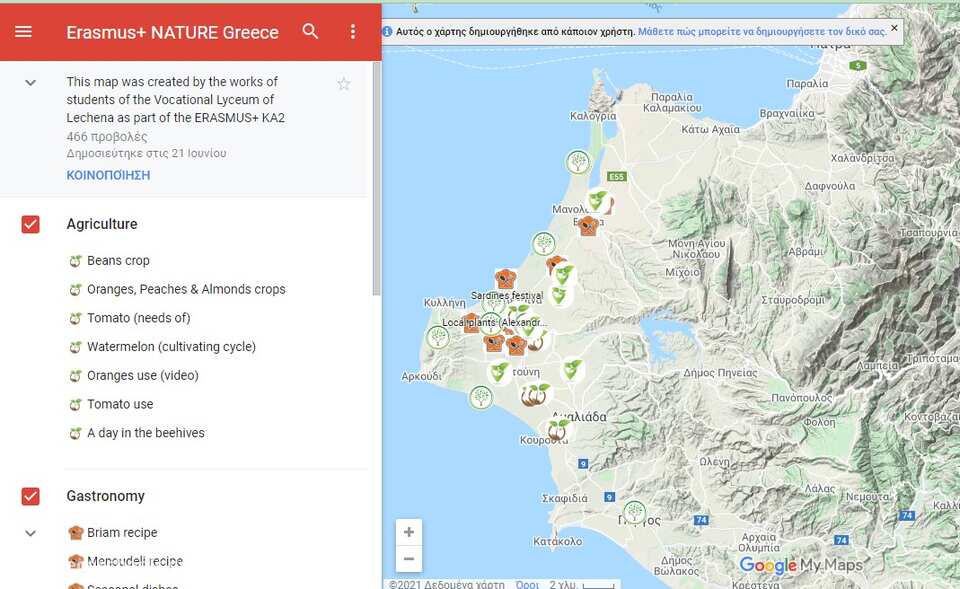Select the Menoudeli recipe entry

(x=135, y=561)
